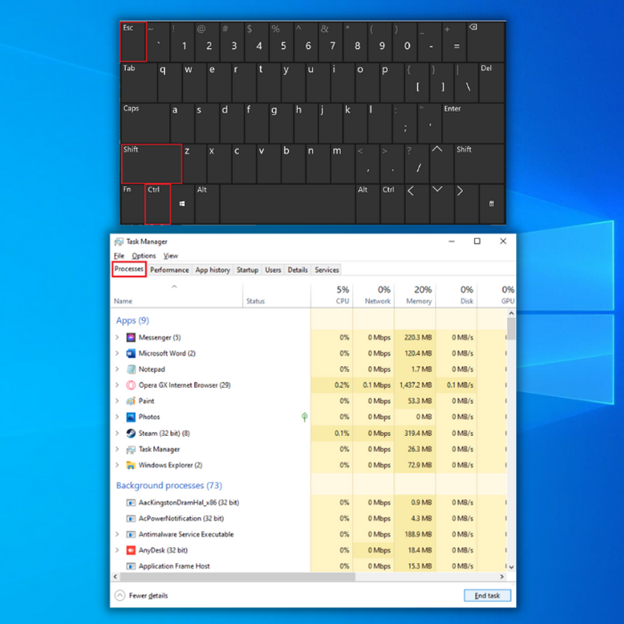Screen dimensions: 624x624
Task: Click the Messenger app icon
Action: pos(131,337)
